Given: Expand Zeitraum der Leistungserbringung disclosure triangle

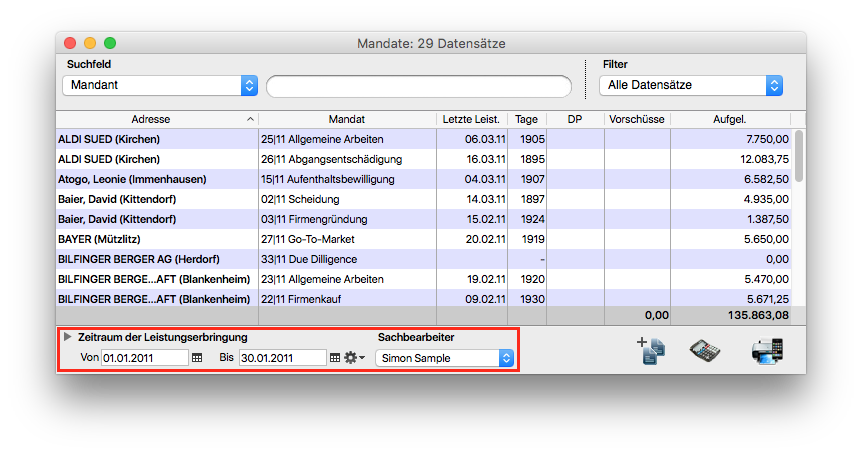Looking at the screenshot, I should [x=68, y=337].
